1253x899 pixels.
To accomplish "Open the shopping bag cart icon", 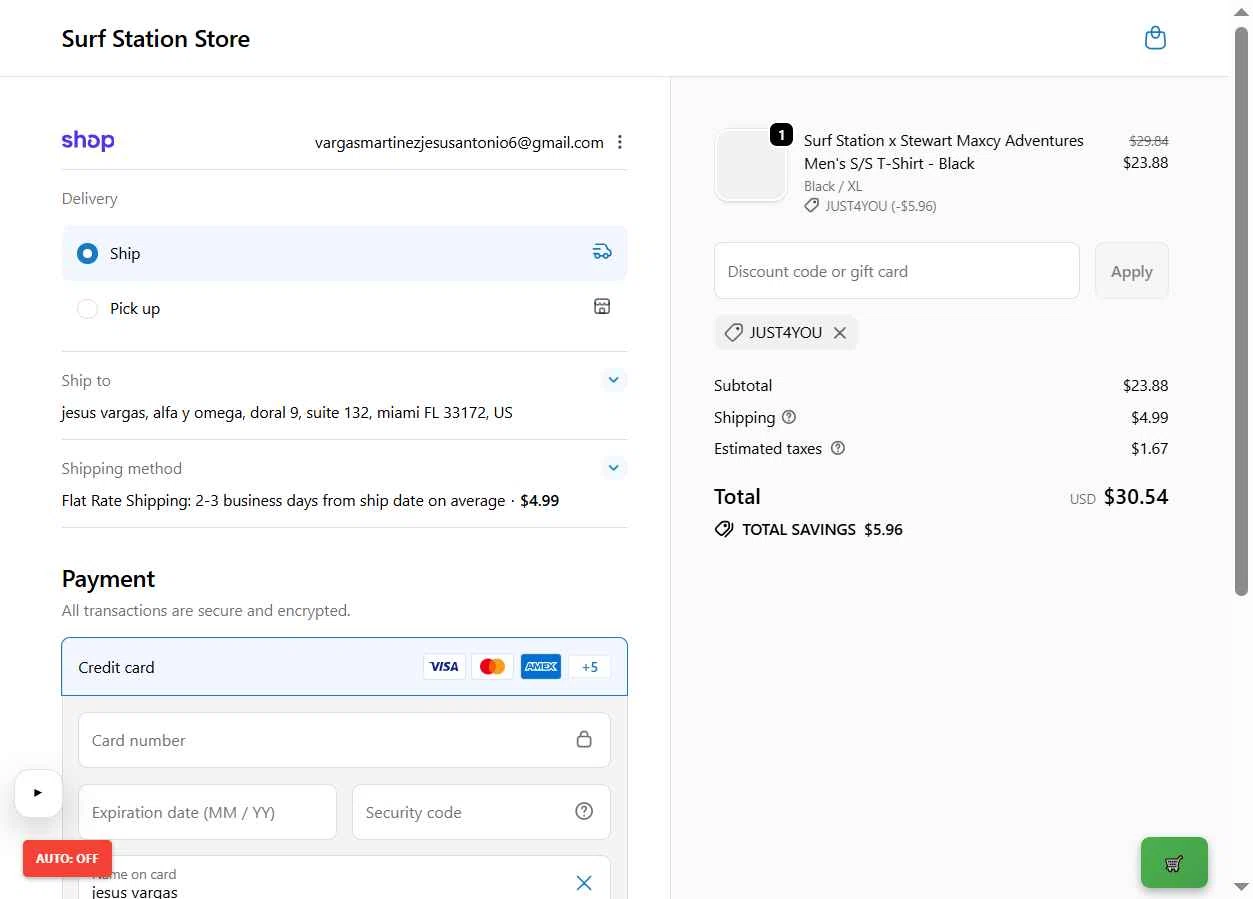I will click(x=1155, y=38).
